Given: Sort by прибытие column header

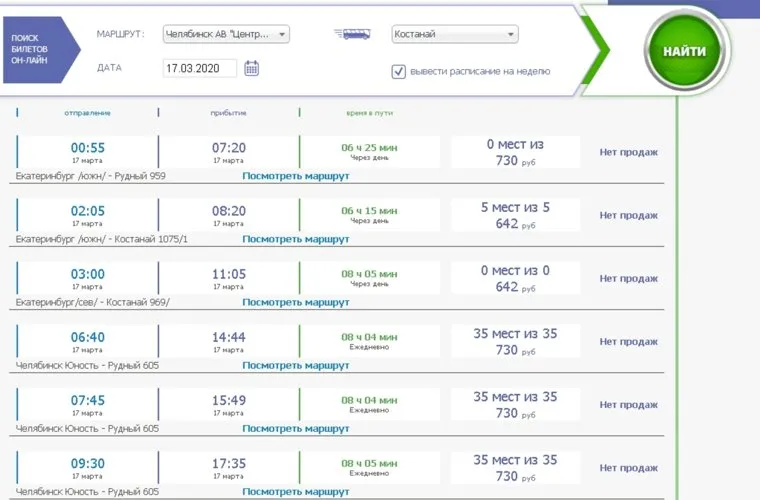Looking at the screenshot, I should 228,113.
